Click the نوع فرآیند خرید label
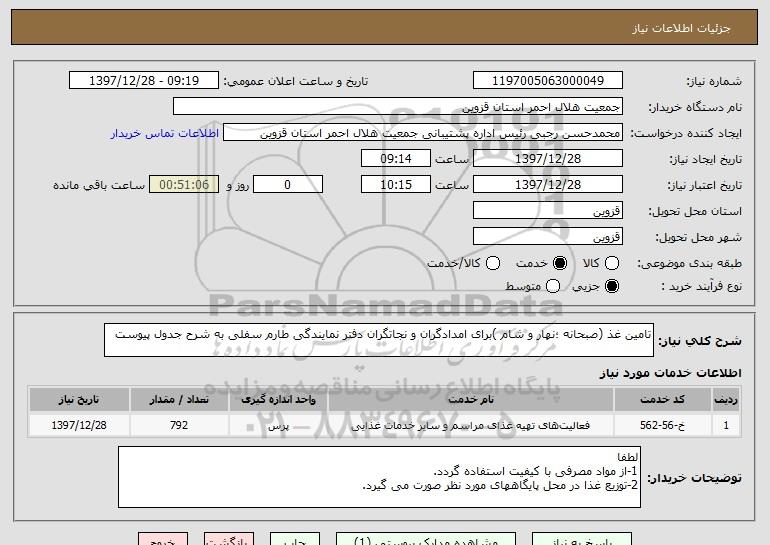Screen dimensions: 770x545 point(702,286)
